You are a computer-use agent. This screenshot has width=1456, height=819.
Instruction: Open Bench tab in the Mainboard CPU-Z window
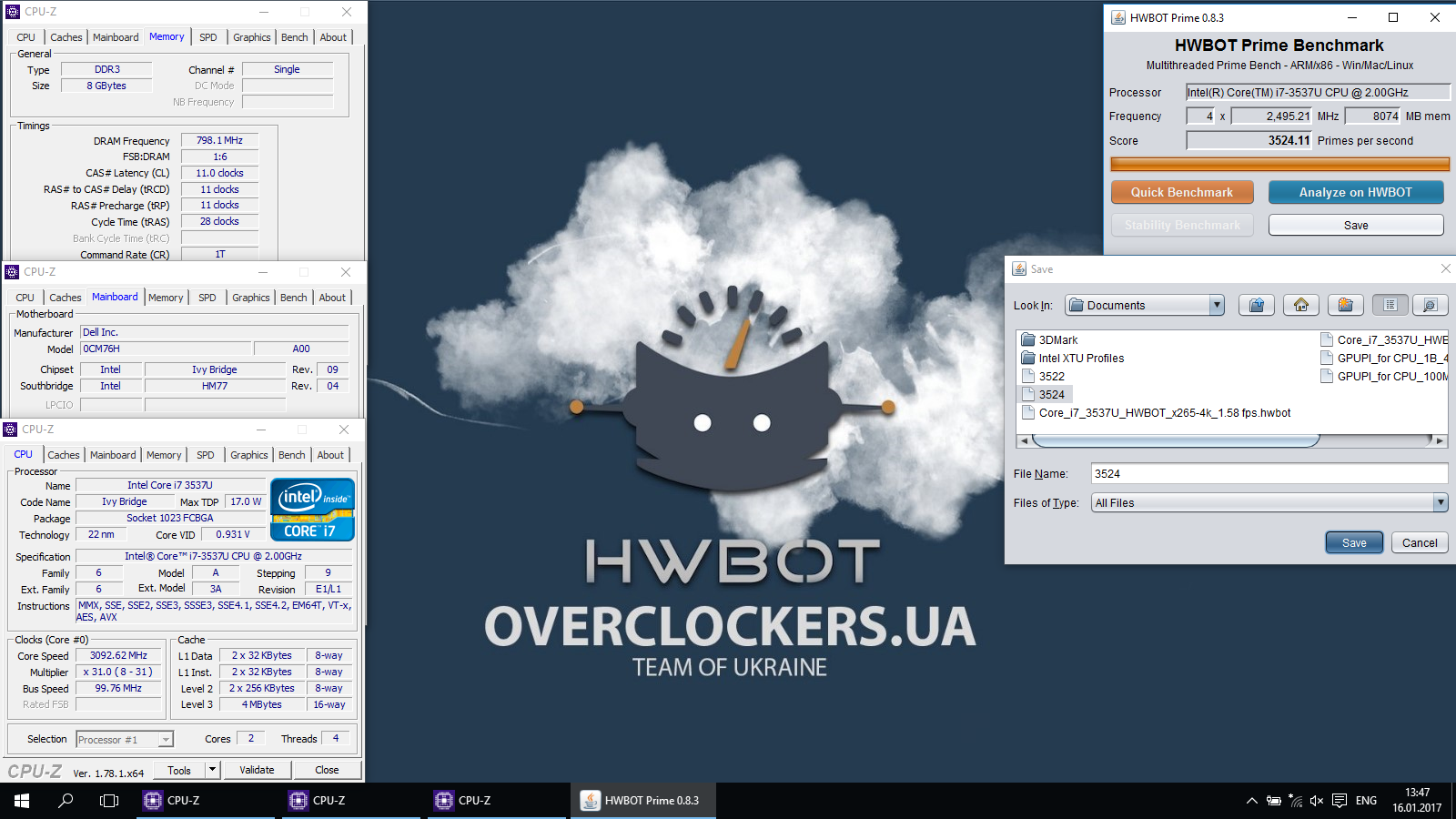(294, 298)
